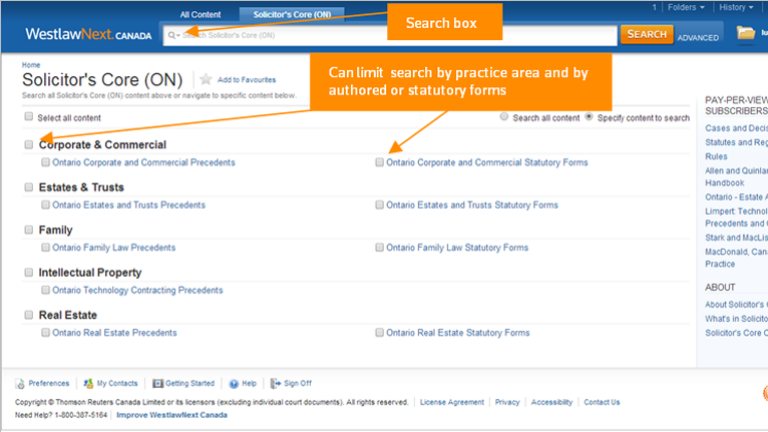Click Add to Favourites link

pos(246,80)
